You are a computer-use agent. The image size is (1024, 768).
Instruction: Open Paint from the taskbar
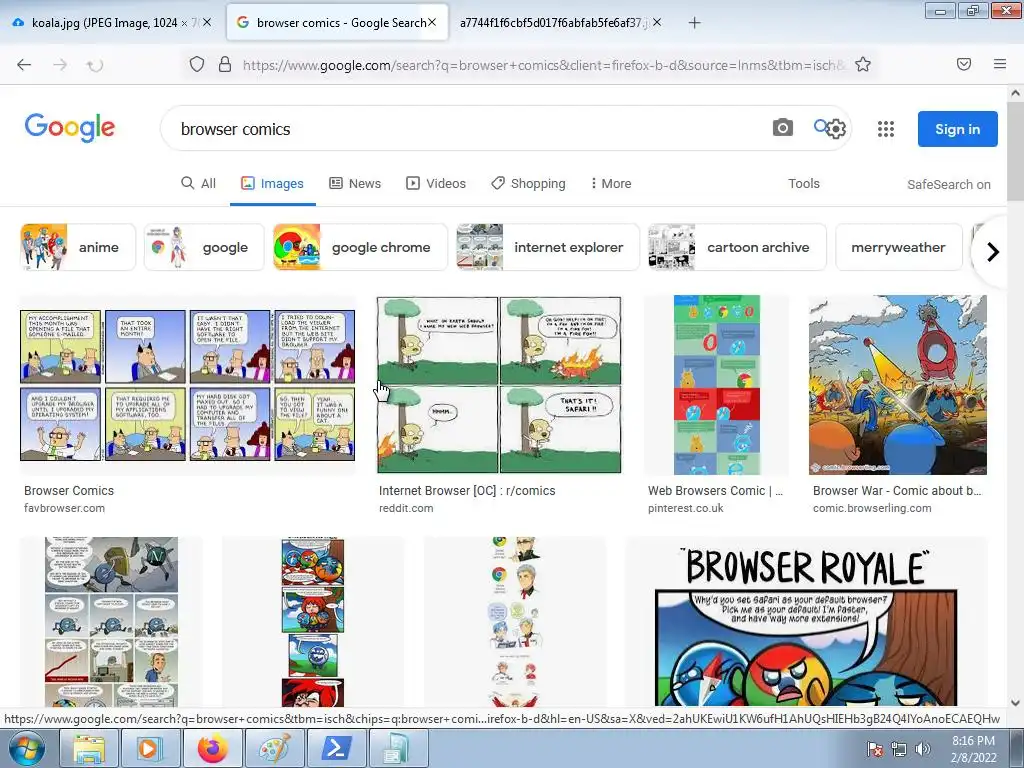tap(274, 748)
